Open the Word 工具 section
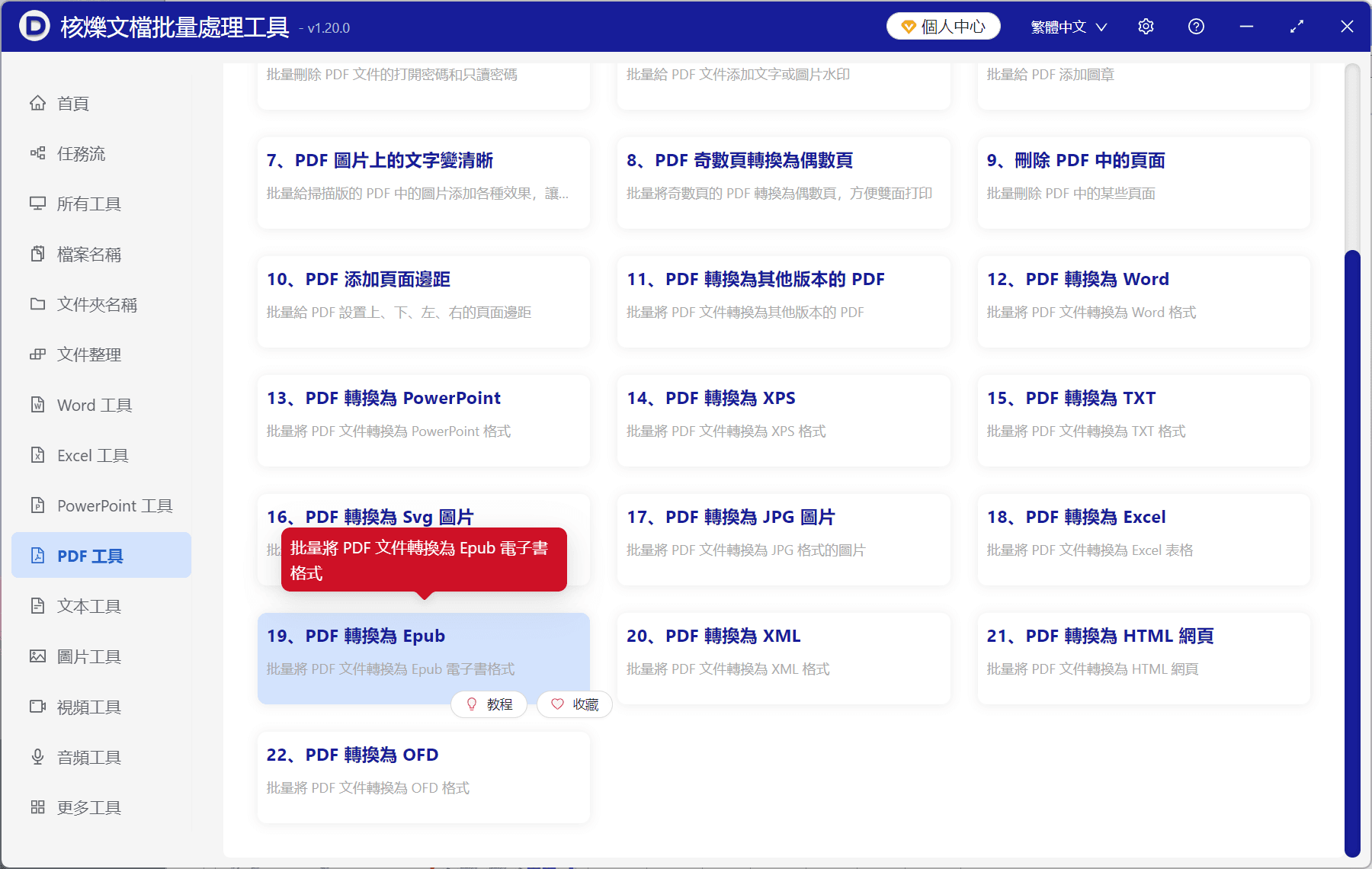1372x869 pixels. [93, 405]
